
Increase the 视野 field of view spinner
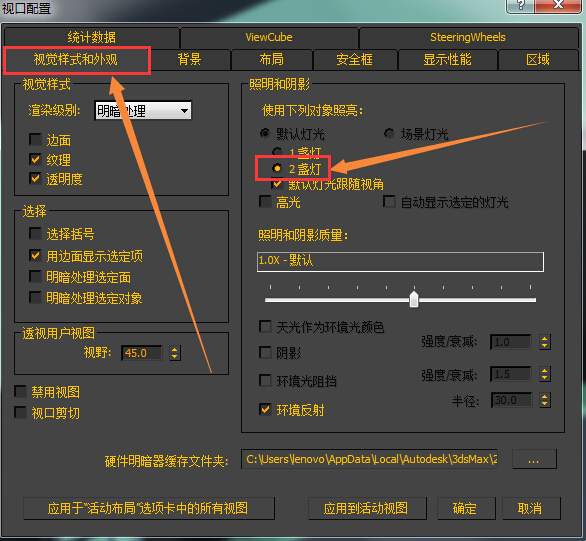[175, 349]
